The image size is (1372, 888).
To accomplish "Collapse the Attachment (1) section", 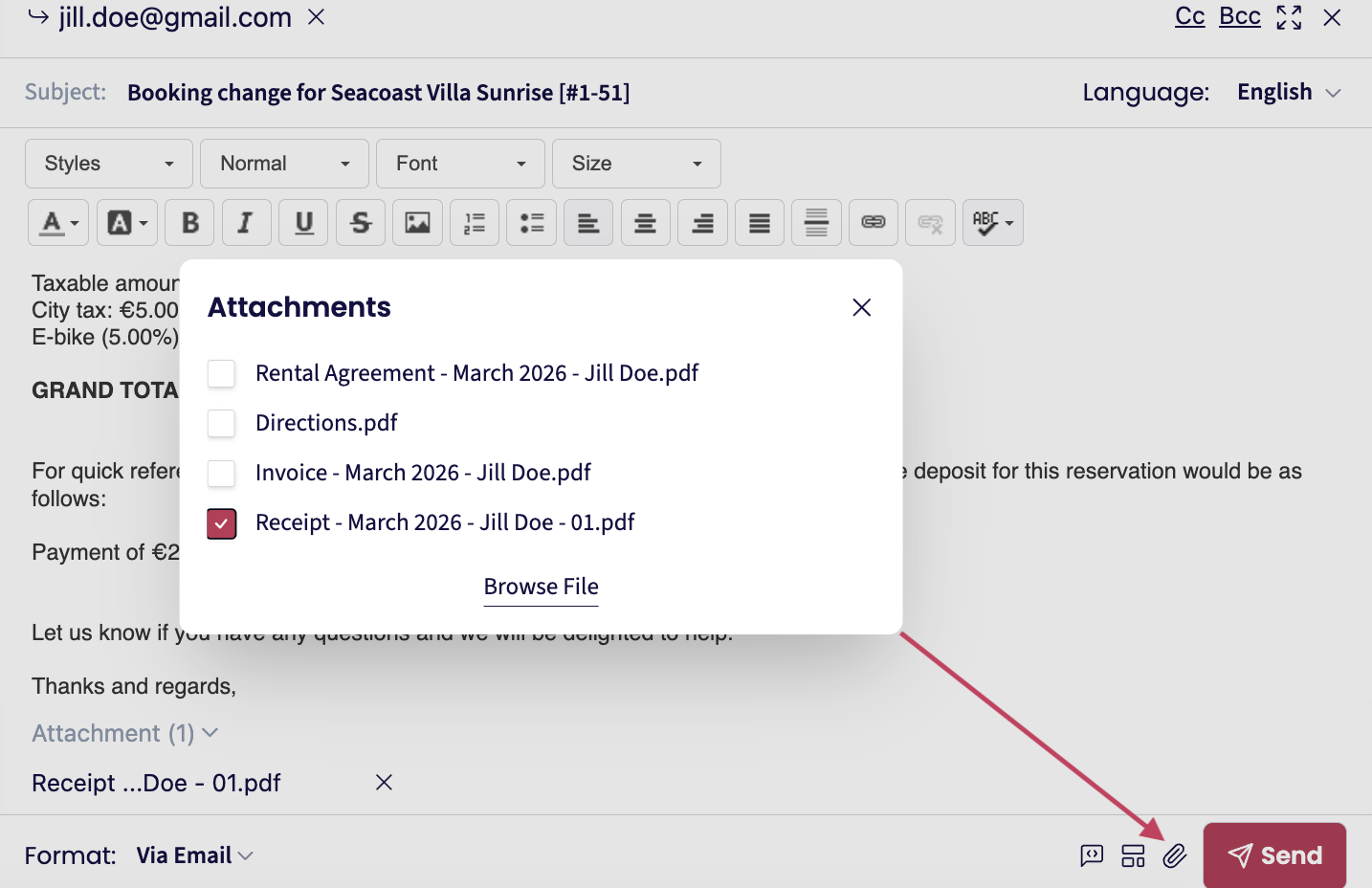I will point(125,733).
